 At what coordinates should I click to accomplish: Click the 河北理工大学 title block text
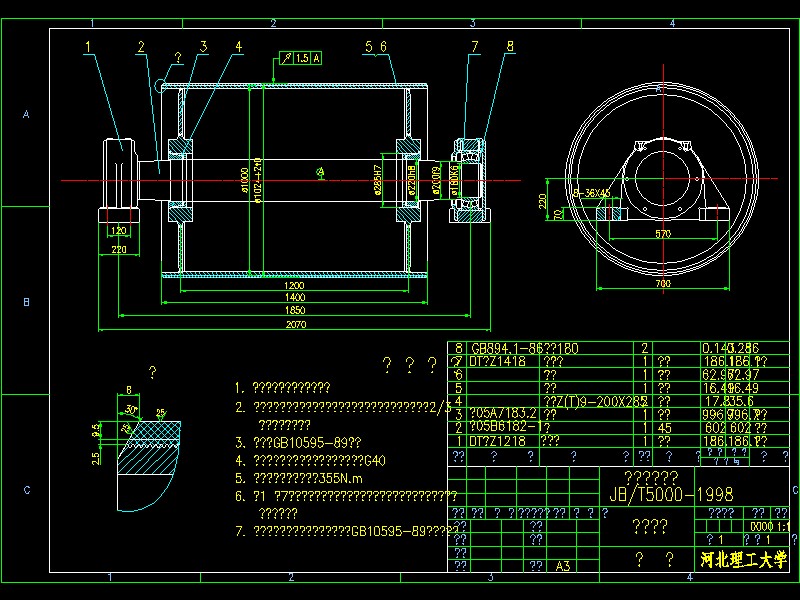coord(743,560)
